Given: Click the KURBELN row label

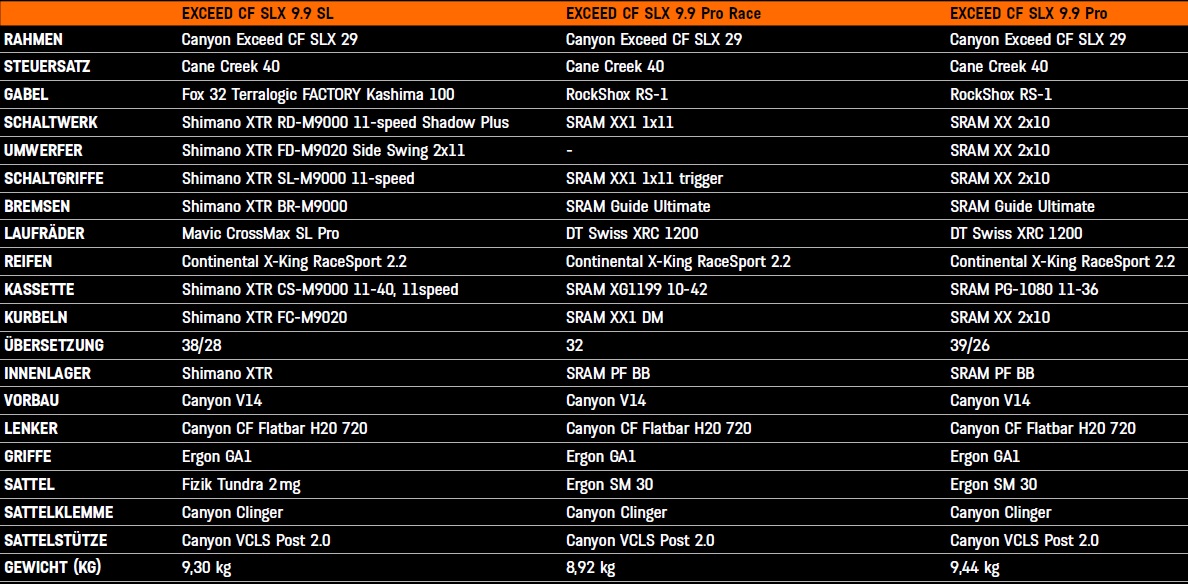Looking at the screenshot, I should 37,318.
